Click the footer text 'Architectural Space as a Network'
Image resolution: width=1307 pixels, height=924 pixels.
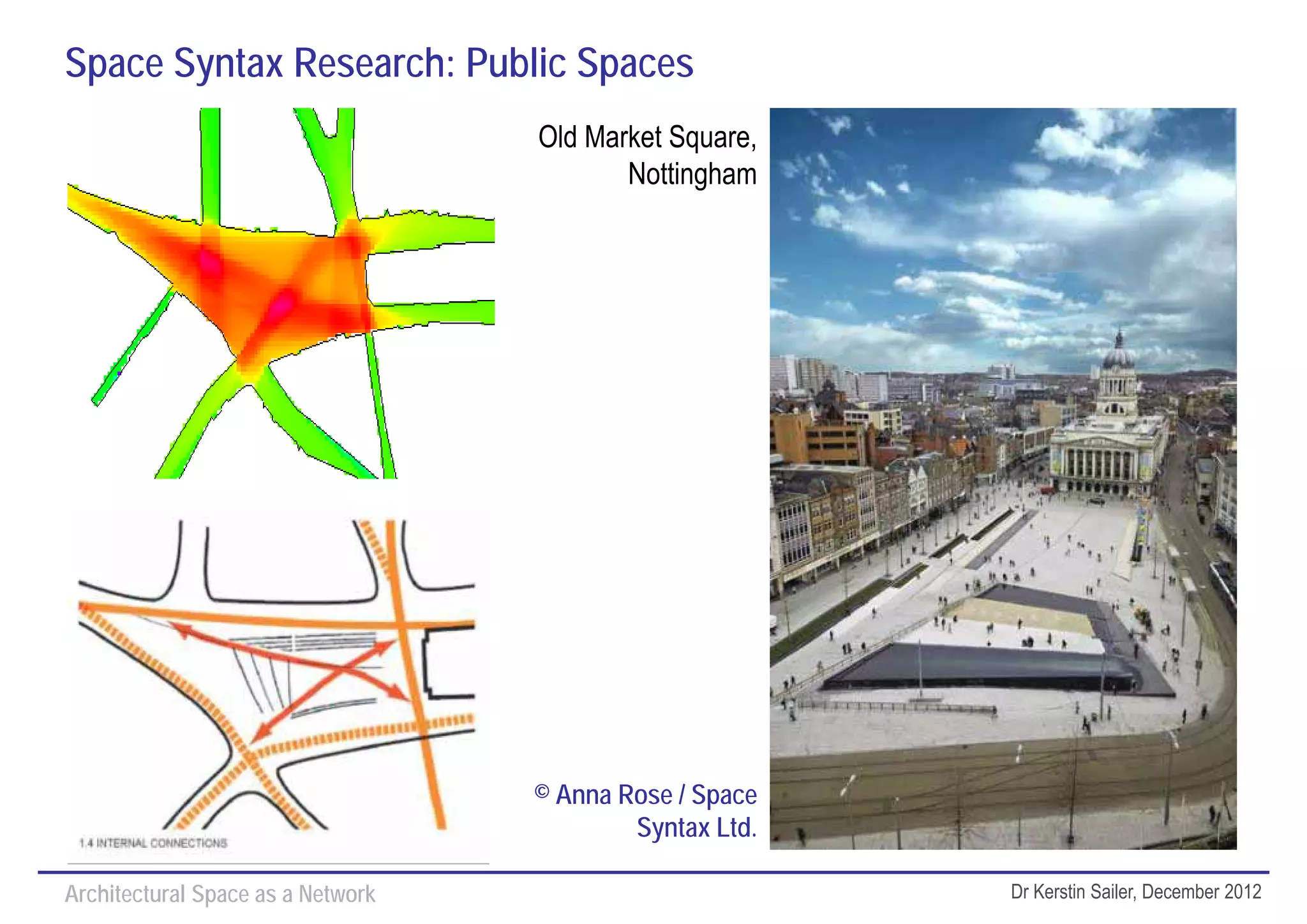click(x=220, y=894)
